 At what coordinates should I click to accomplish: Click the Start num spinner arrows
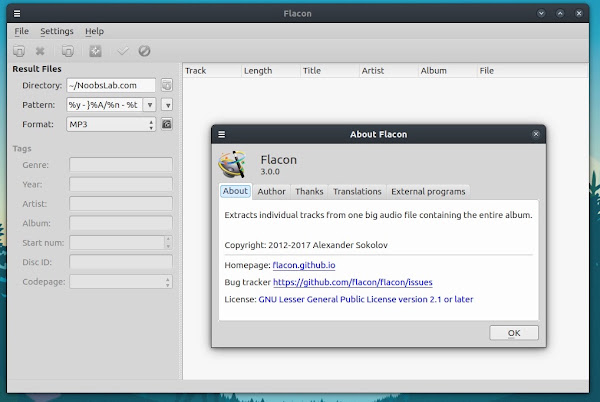168,243
